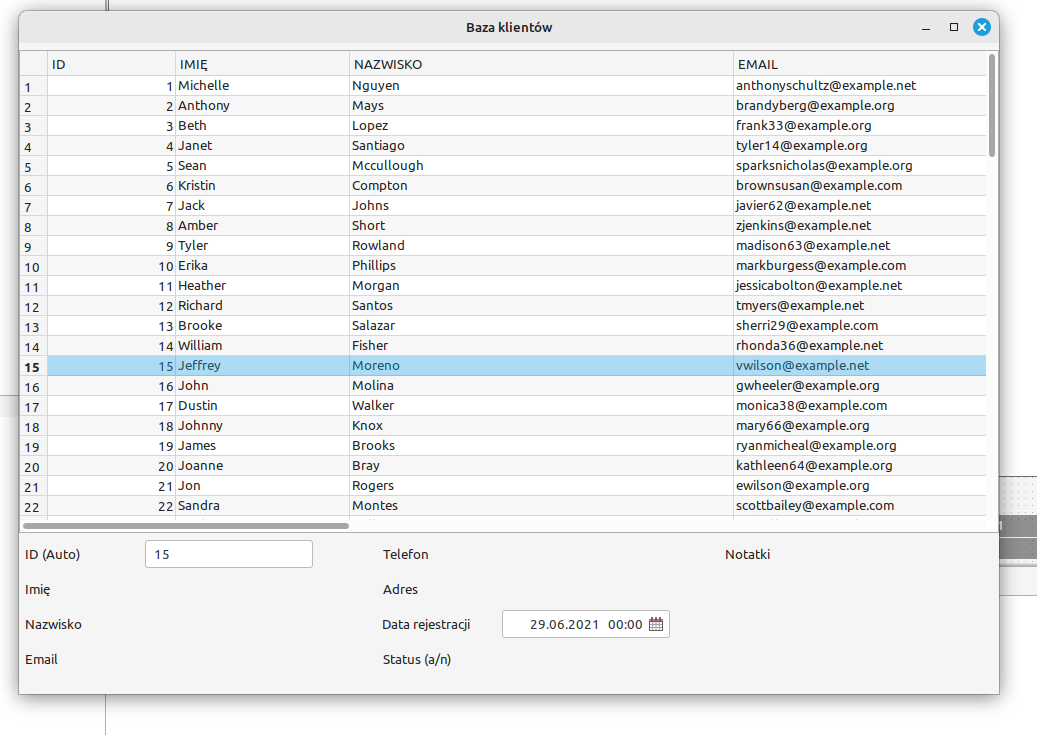Viewport: 1037px width, 735px height.
Task: Click first name cell Heather
Action: point(203,286)
